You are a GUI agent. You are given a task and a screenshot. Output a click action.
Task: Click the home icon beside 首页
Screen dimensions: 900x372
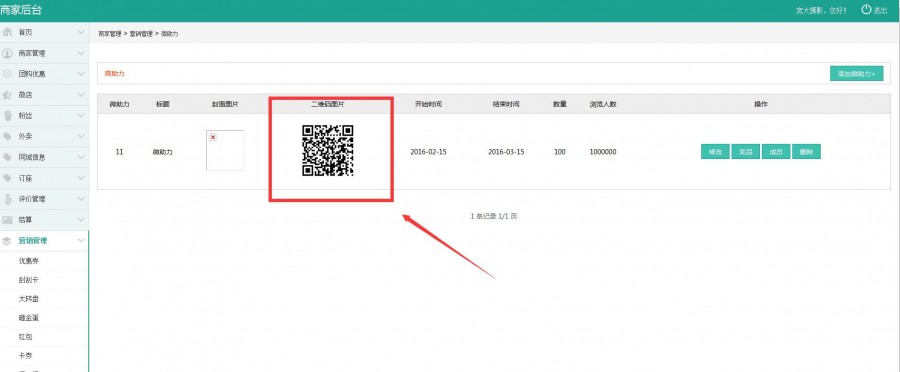point(7,32)
